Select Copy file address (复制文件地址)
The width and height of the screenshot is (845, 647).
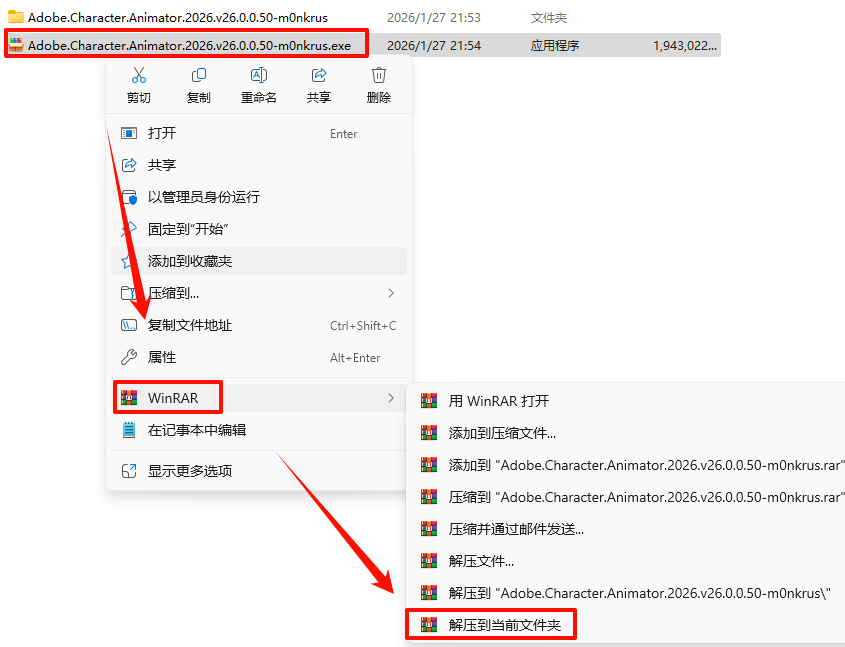[259, 325]
